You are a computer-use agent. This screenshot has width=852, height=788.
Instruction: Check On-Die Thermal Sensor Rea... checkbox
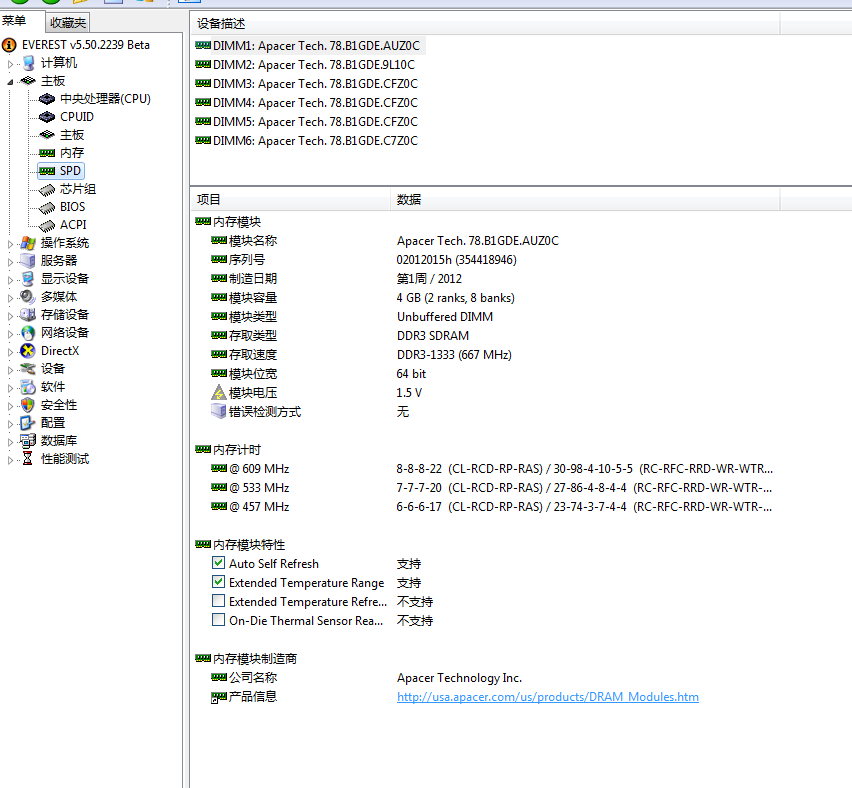coord(218,620)
